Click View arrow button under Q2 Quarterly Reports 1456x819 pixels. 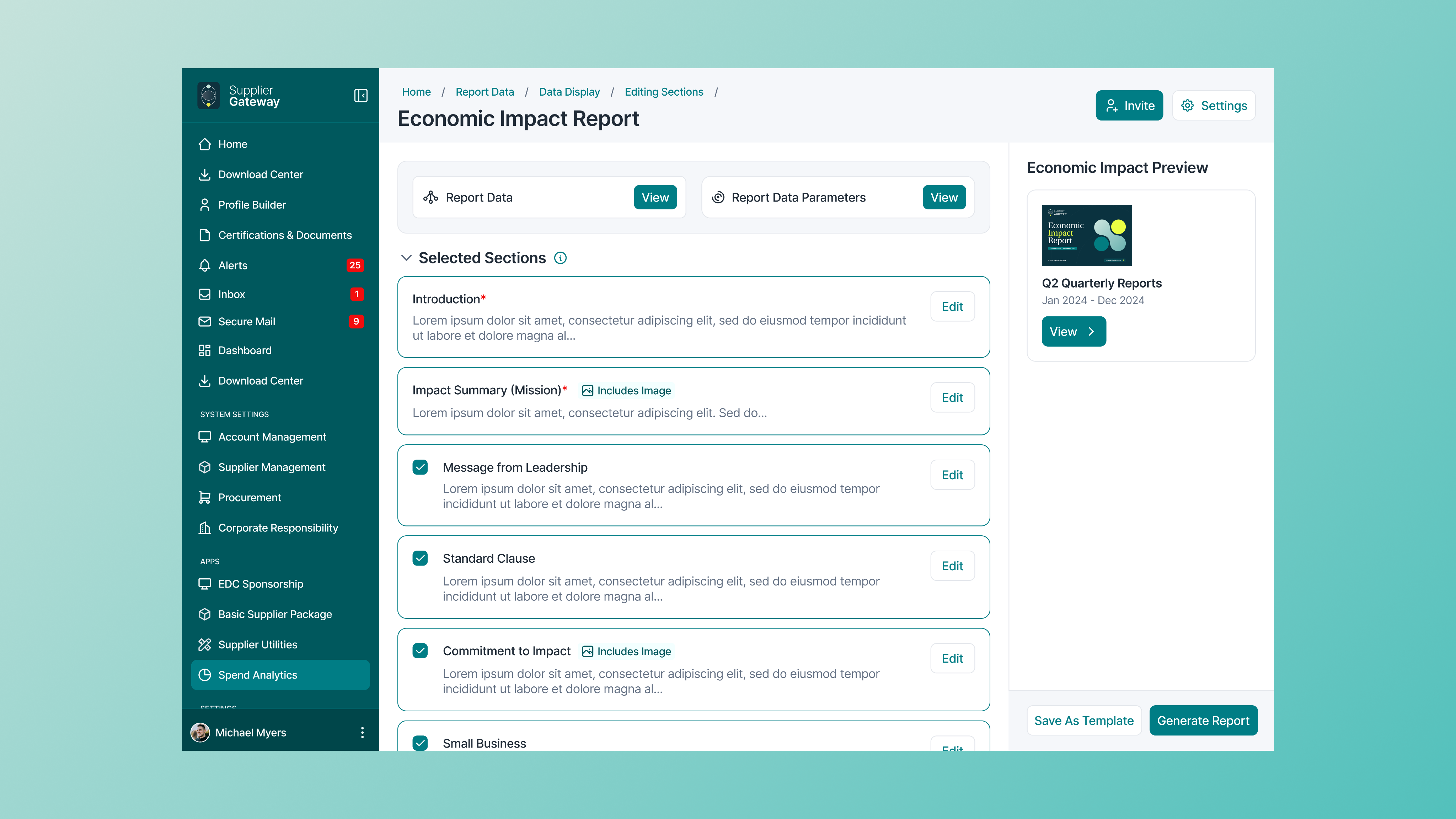[x=1074, y=332]
